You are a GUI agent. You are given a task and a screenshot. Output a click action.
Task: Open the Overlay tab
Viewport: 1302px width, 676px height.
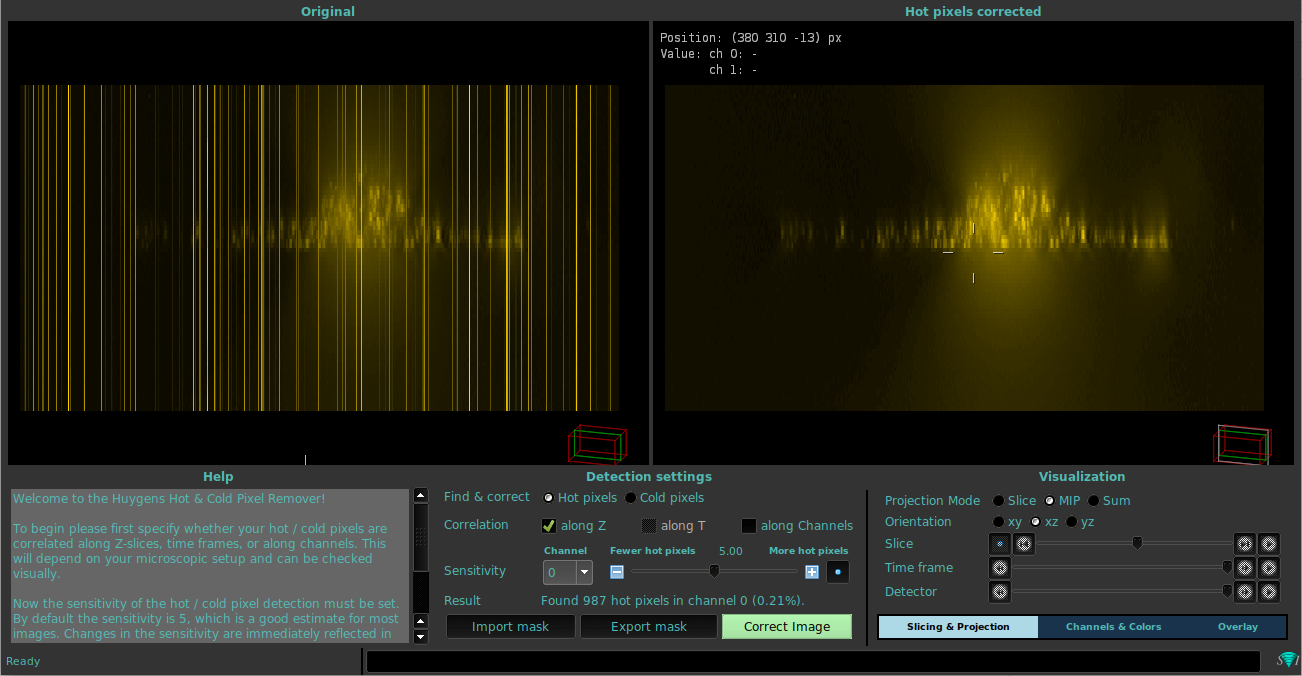pyautogui.click(x=1238, y=626)
